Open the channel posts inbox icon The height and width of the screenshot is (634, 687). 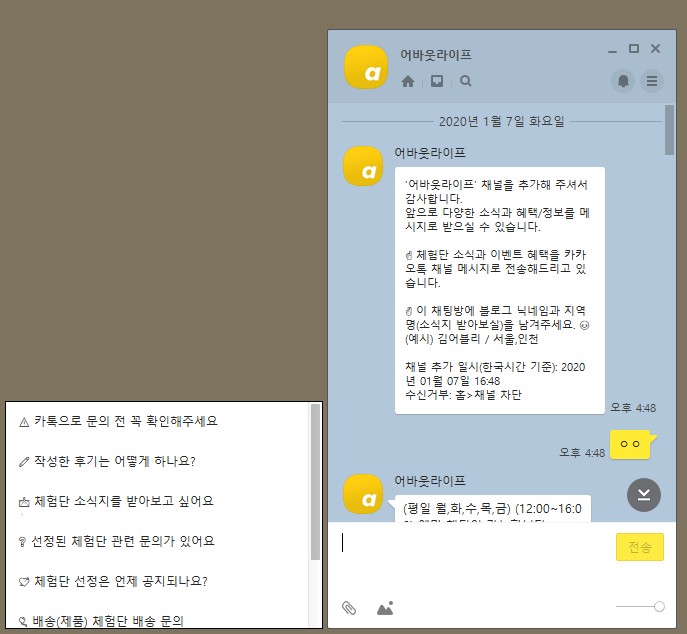pyautogui.click(x=437, y=81)
